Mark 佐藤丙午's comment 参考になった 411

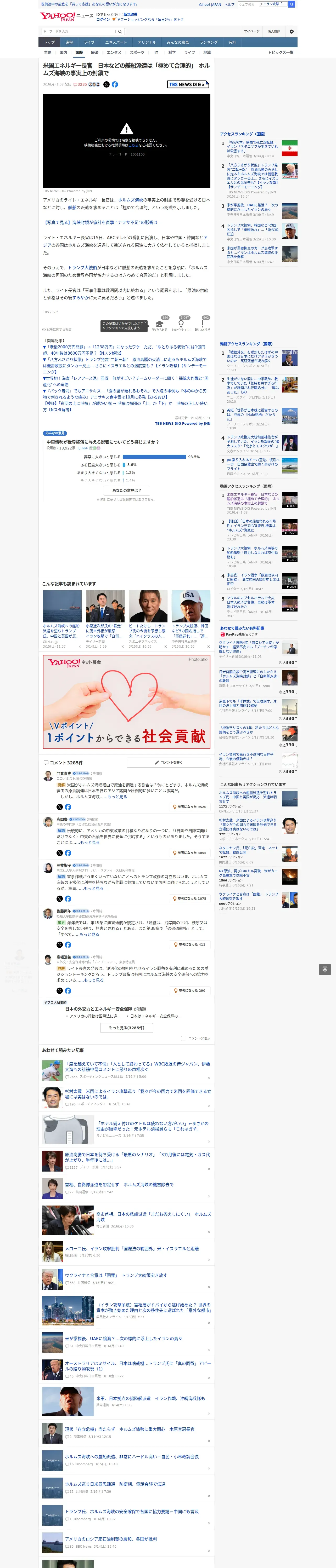(190, 945)
